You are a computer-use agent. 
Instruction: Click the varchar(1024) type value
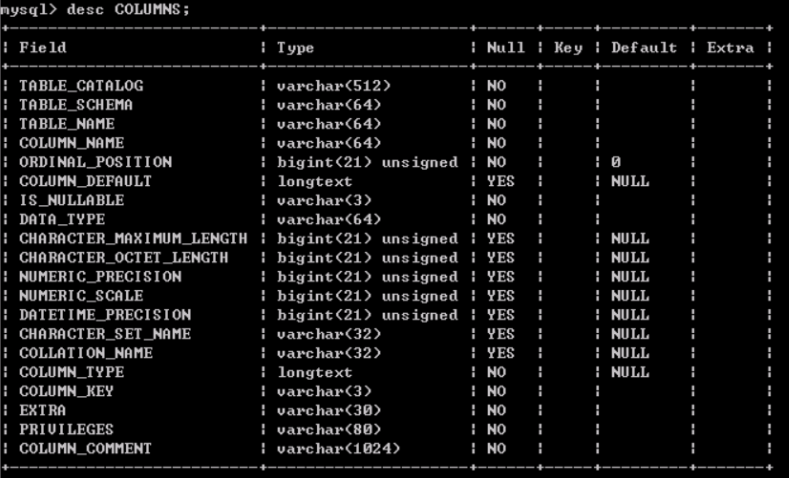[x=339, y=448]
